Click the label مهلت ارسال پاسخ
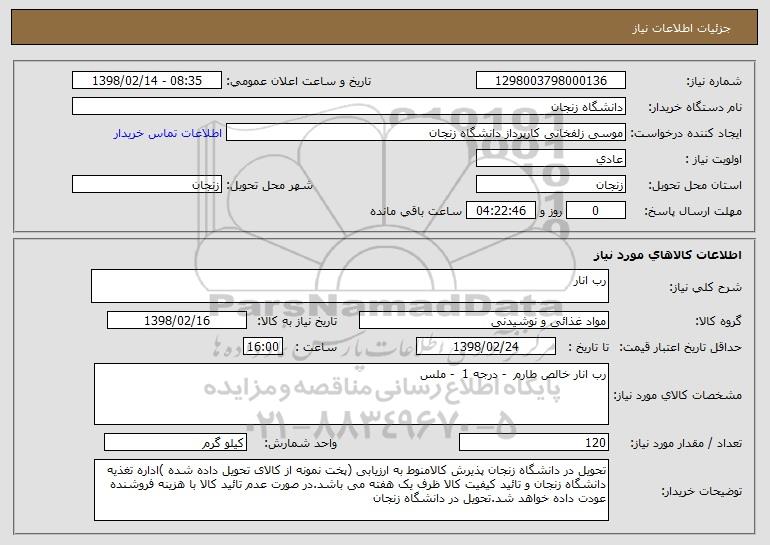The height and width of the screenshot is (545, 770). tap(693, 211)
